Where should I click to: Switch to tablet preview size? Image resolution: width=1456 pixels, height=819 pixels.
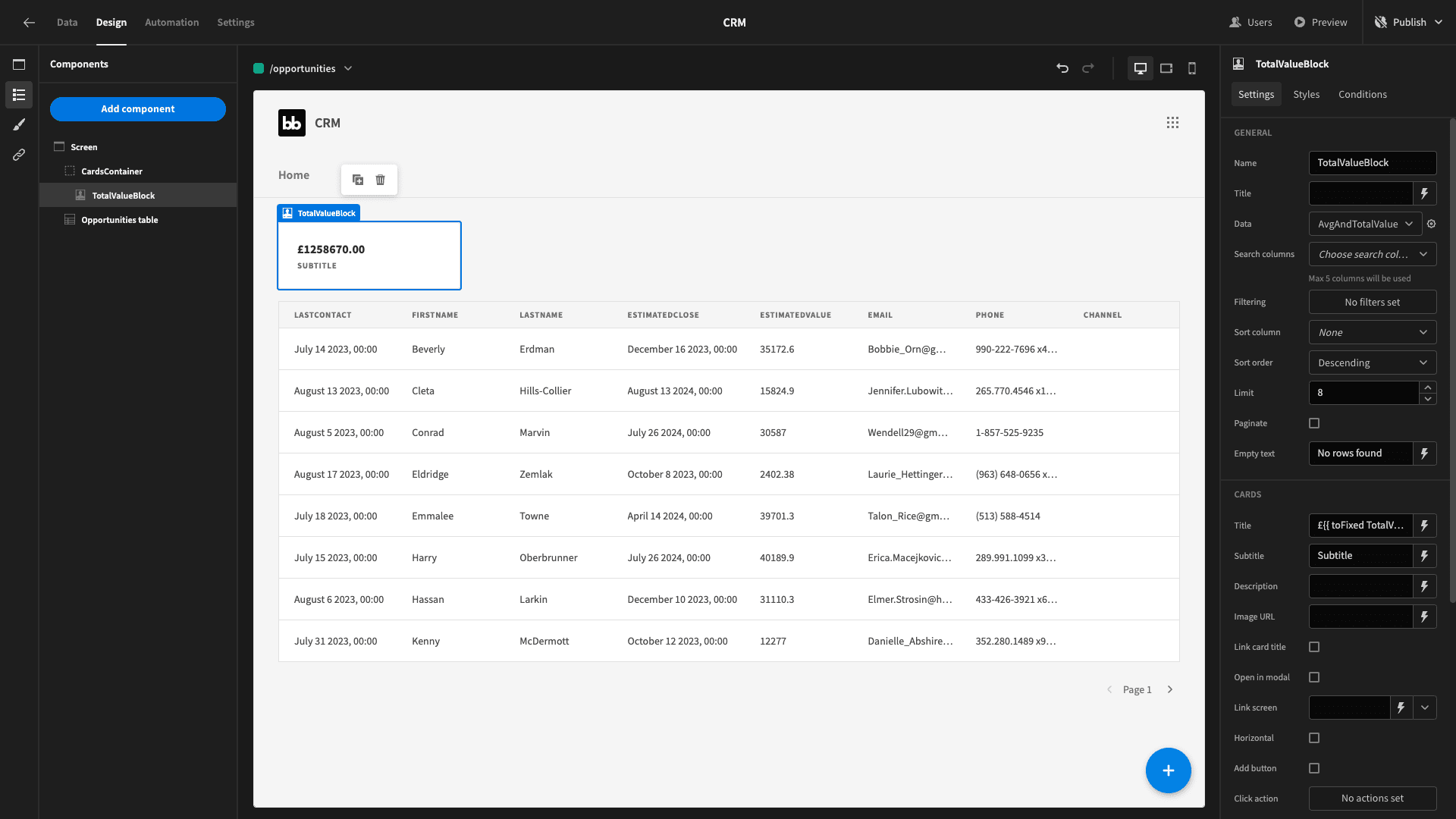point(1166,68)
